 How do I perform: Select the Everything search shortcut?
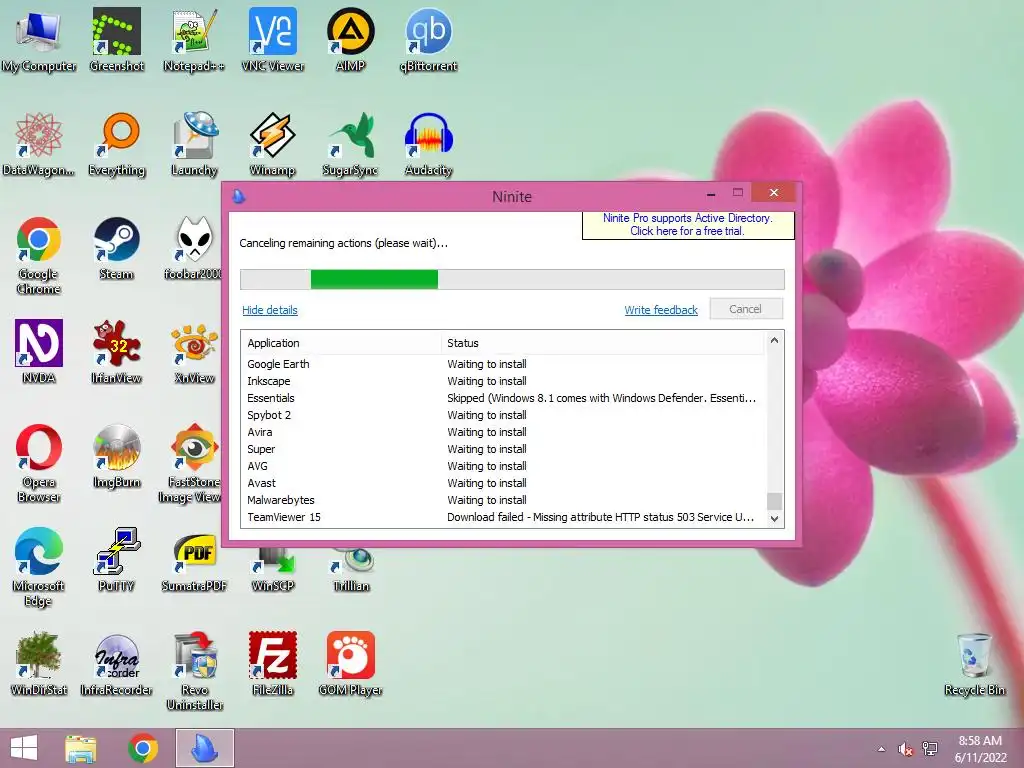coord(116,144)
